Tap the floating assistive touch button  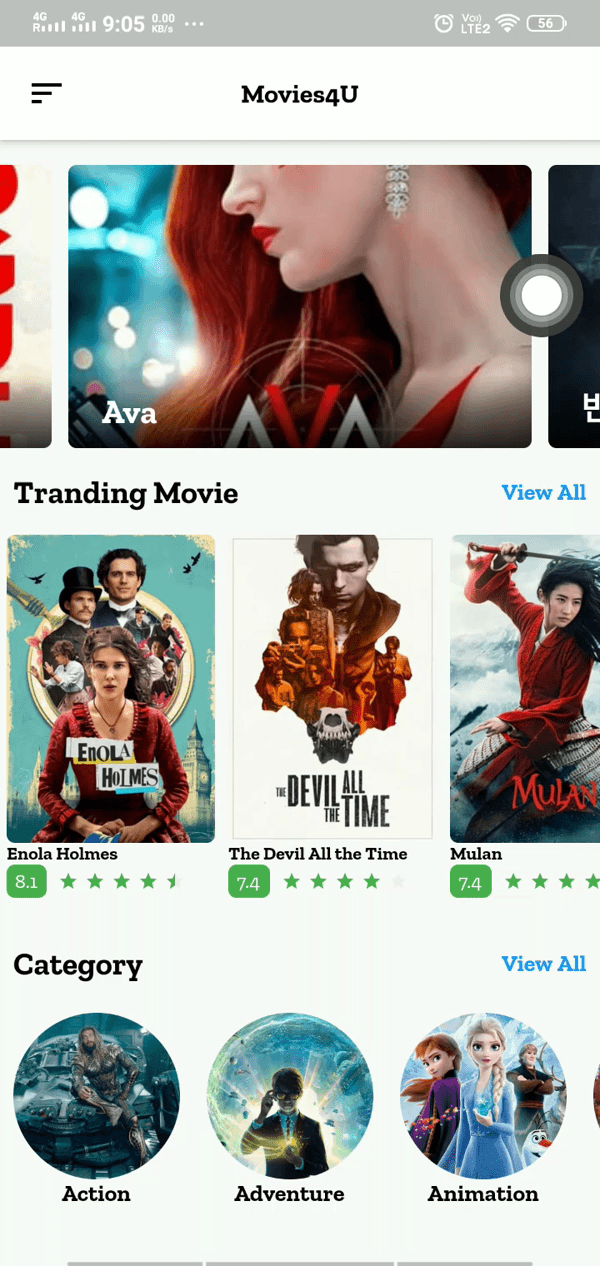click(542, 296)
